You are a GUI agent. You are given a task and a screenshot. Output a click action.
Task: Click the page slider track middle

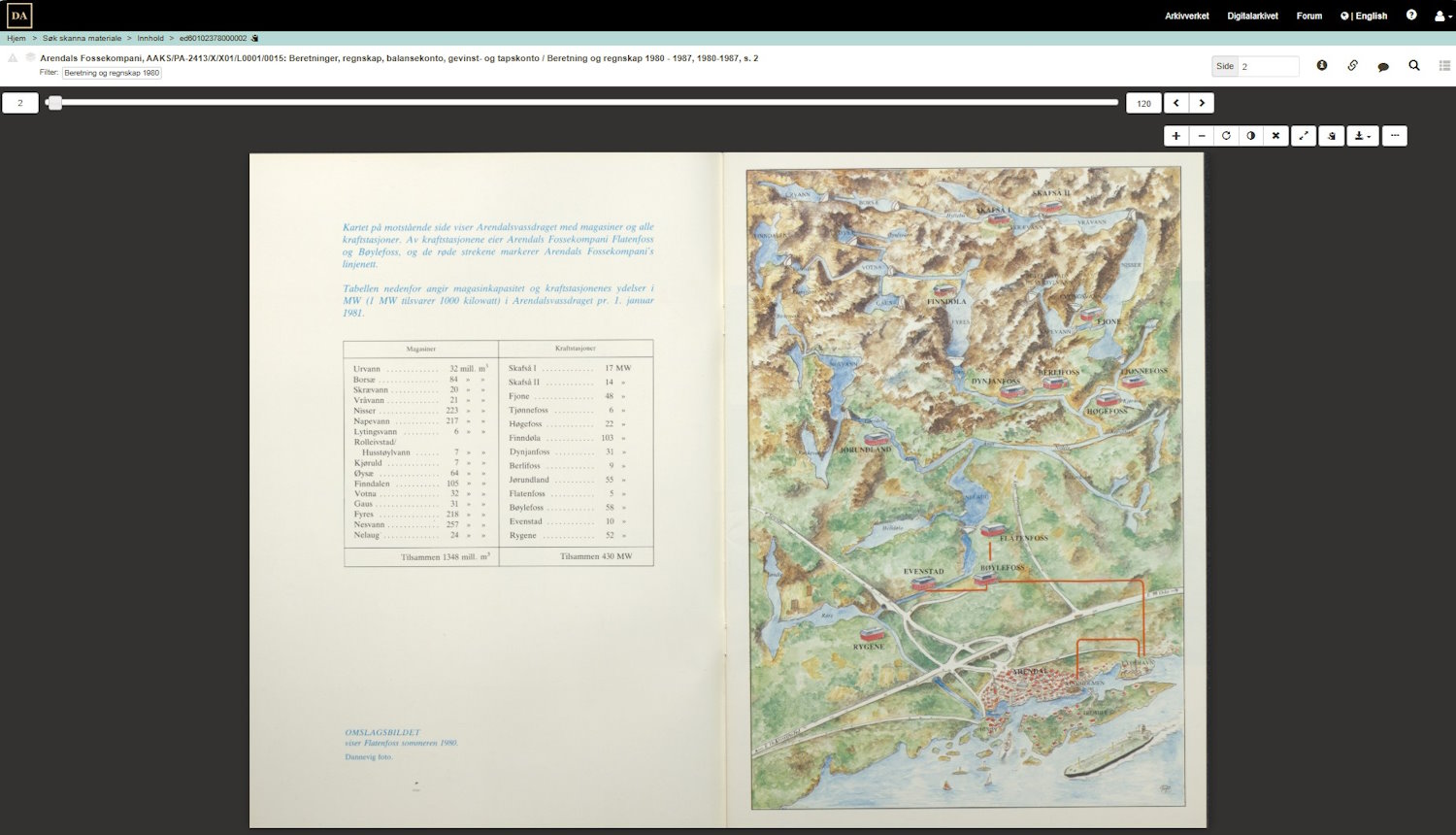582,102
